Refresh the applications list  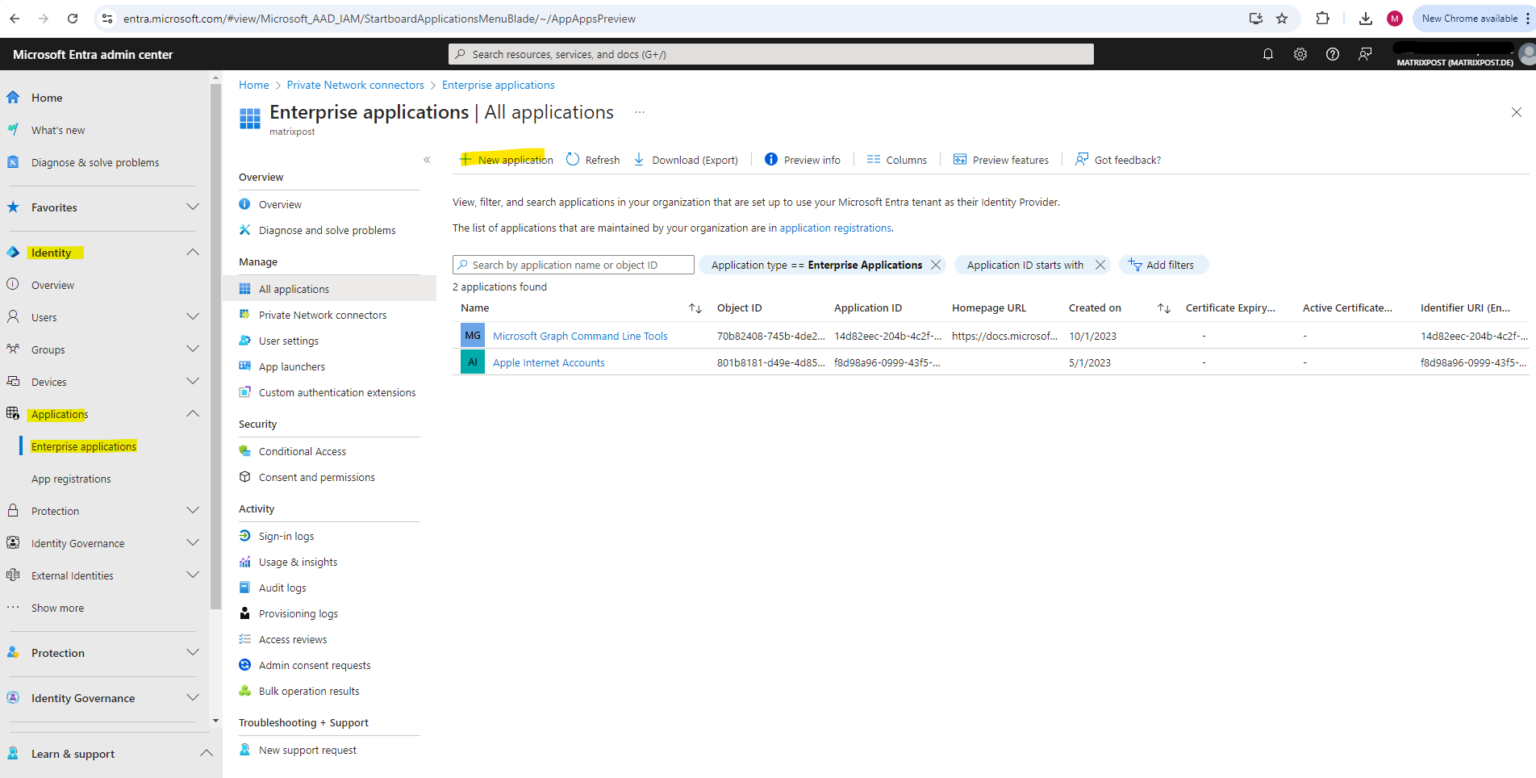tap(592, 159)
